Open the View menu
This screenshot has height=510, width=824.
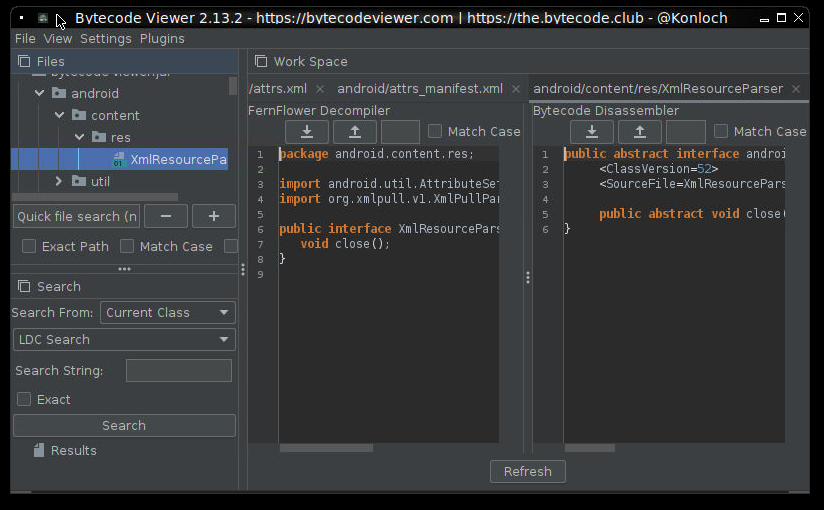coord(57,39)
